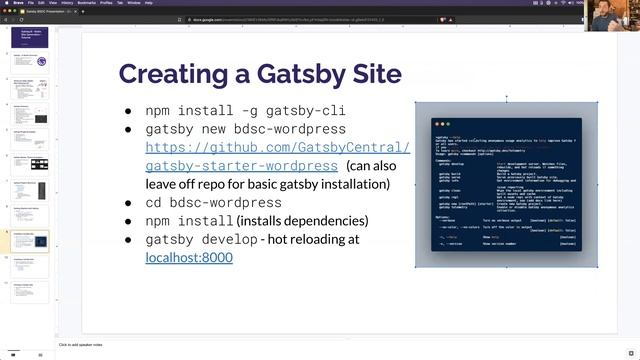Select the fifth slide thumbnail
This screenshot has width=640, height=360.
(x=30, y=139)
